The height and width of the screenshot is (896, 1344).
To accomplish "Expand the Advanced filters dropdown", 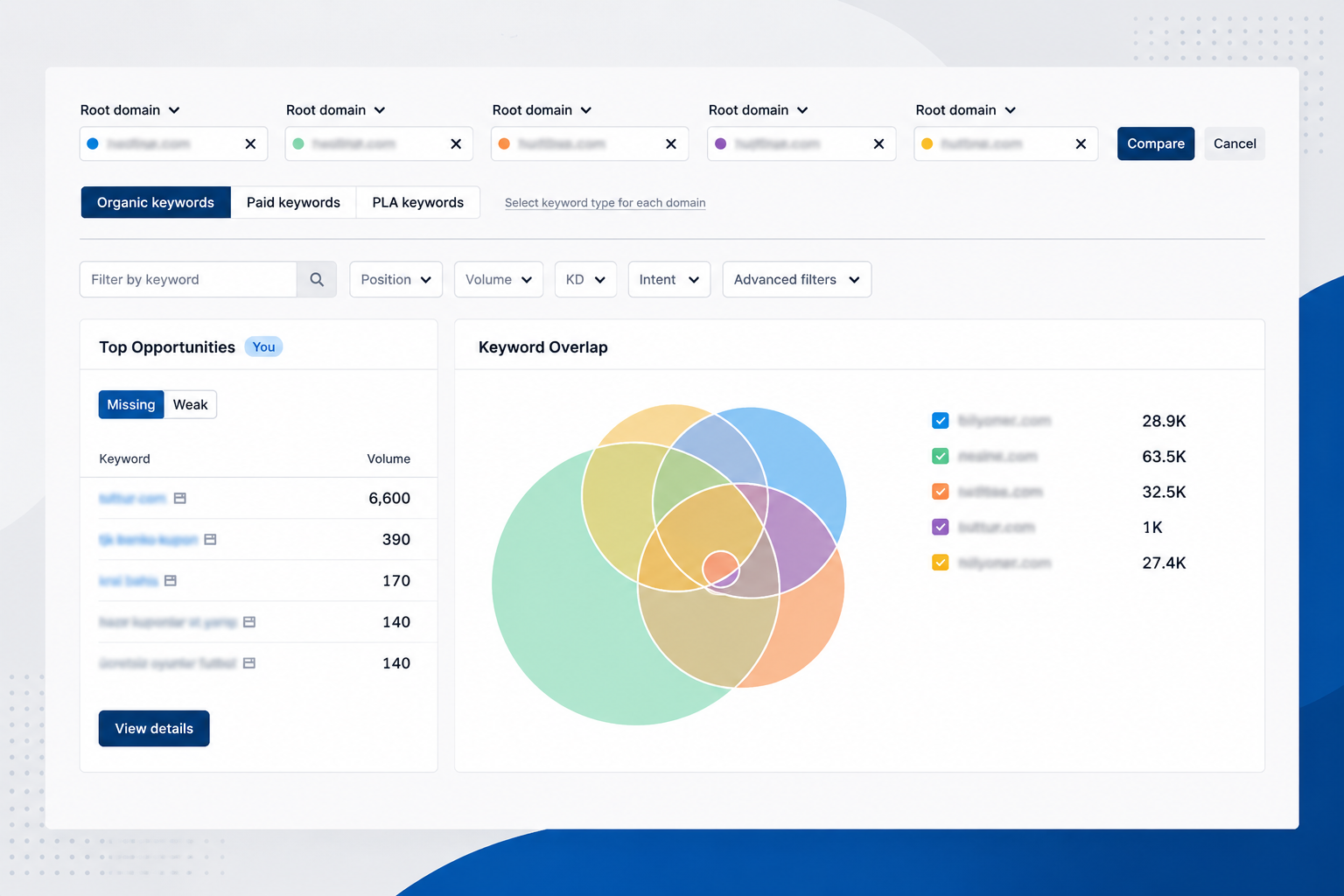I will point(796,279).
